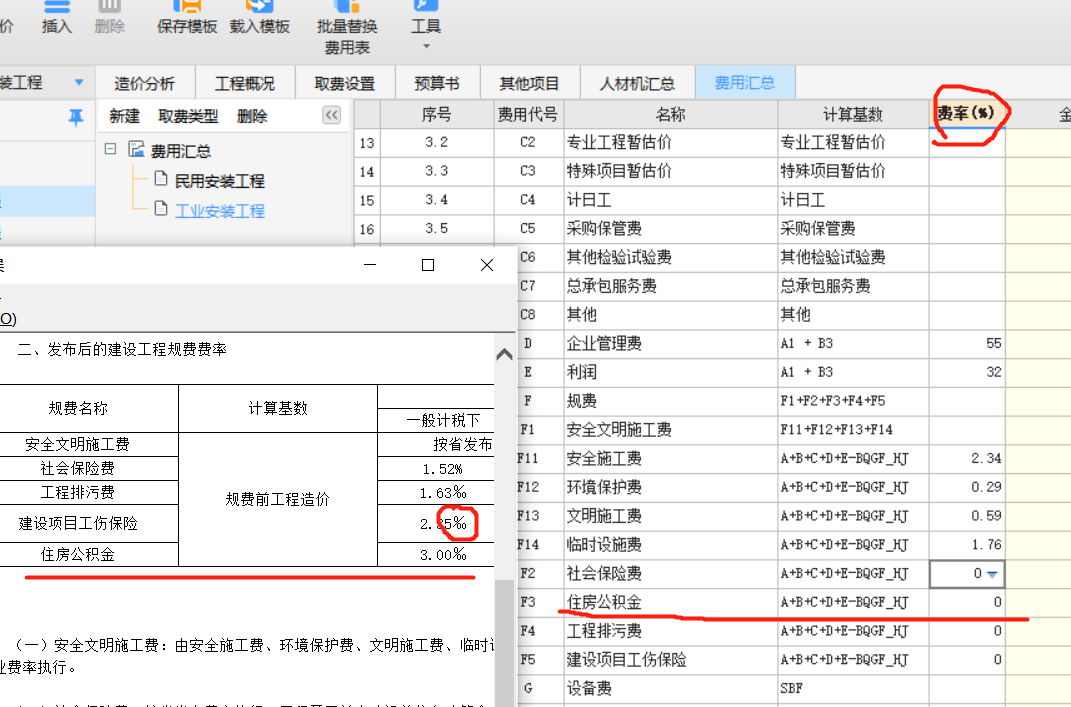Screen dimensions: 1071x707
Task: Click 删除 in the tree panel
Action: (252, 117)
